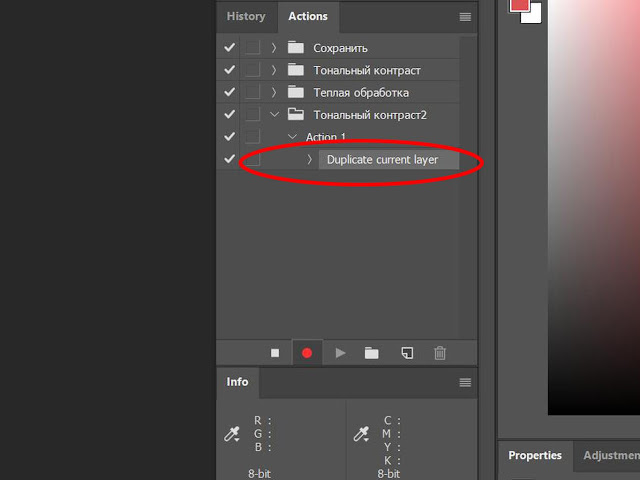The width and height of the screenshot is (640, 480).
Task: Click the white background color swatch
Action: coord(535,15)
